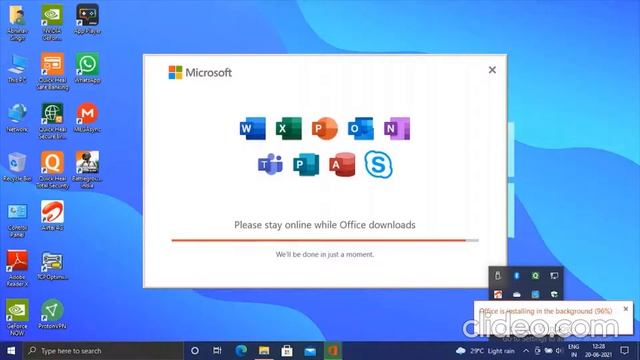Viewport: 640px width, 360px height.
Task: Click the Office installer taskbar button
Action: pos(333,351)
